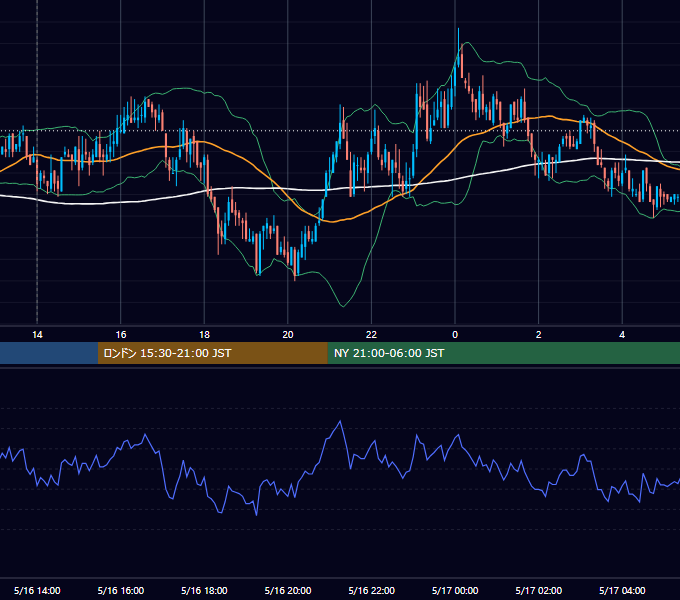Select the NY 21:00-06:00 JST session band
The height and width of the screenshot is (600, 680).
[503, 353]
